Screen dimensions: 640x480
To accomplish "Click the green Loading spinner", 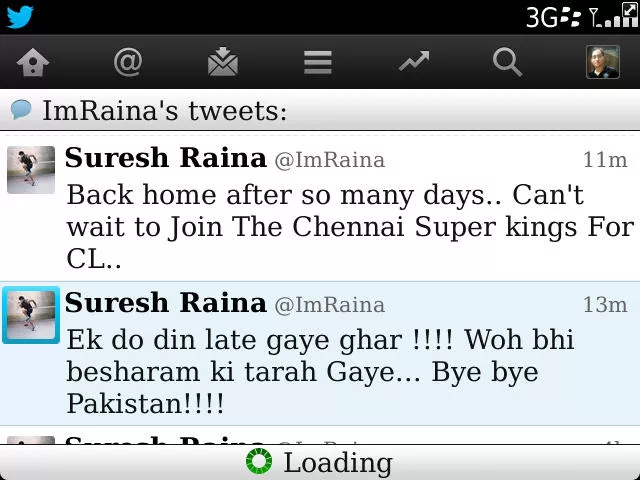I will [259, 462].
